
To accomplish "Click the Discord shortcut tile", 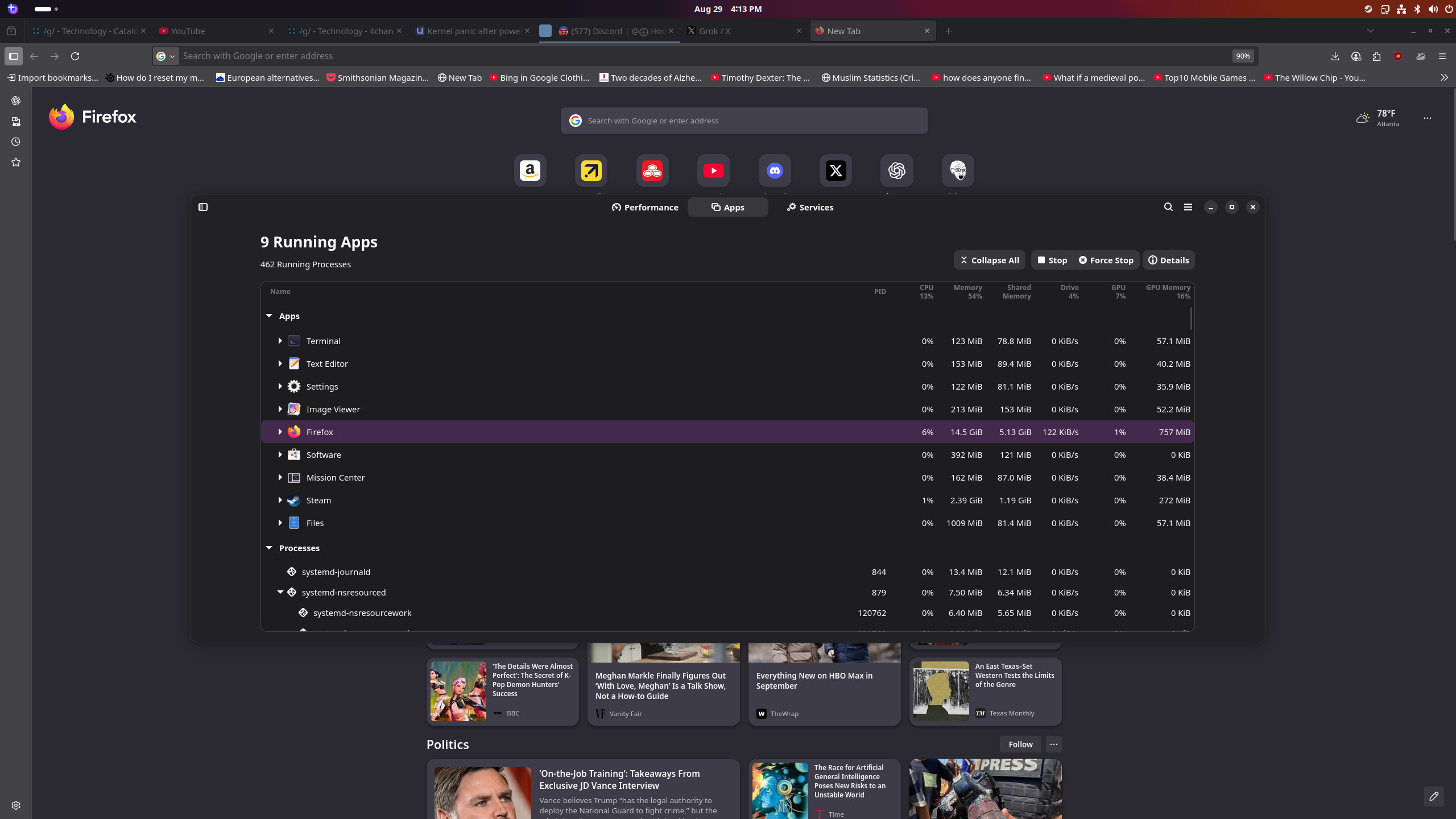I will [775, 171].
